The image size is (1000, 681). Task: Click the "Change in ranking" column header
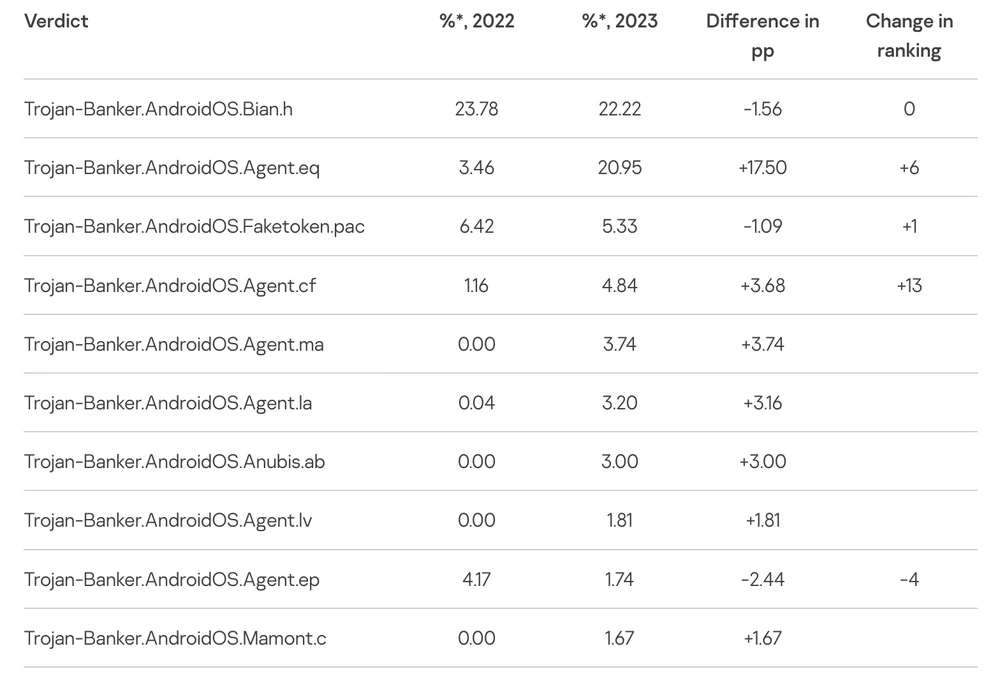pos(909,35)
